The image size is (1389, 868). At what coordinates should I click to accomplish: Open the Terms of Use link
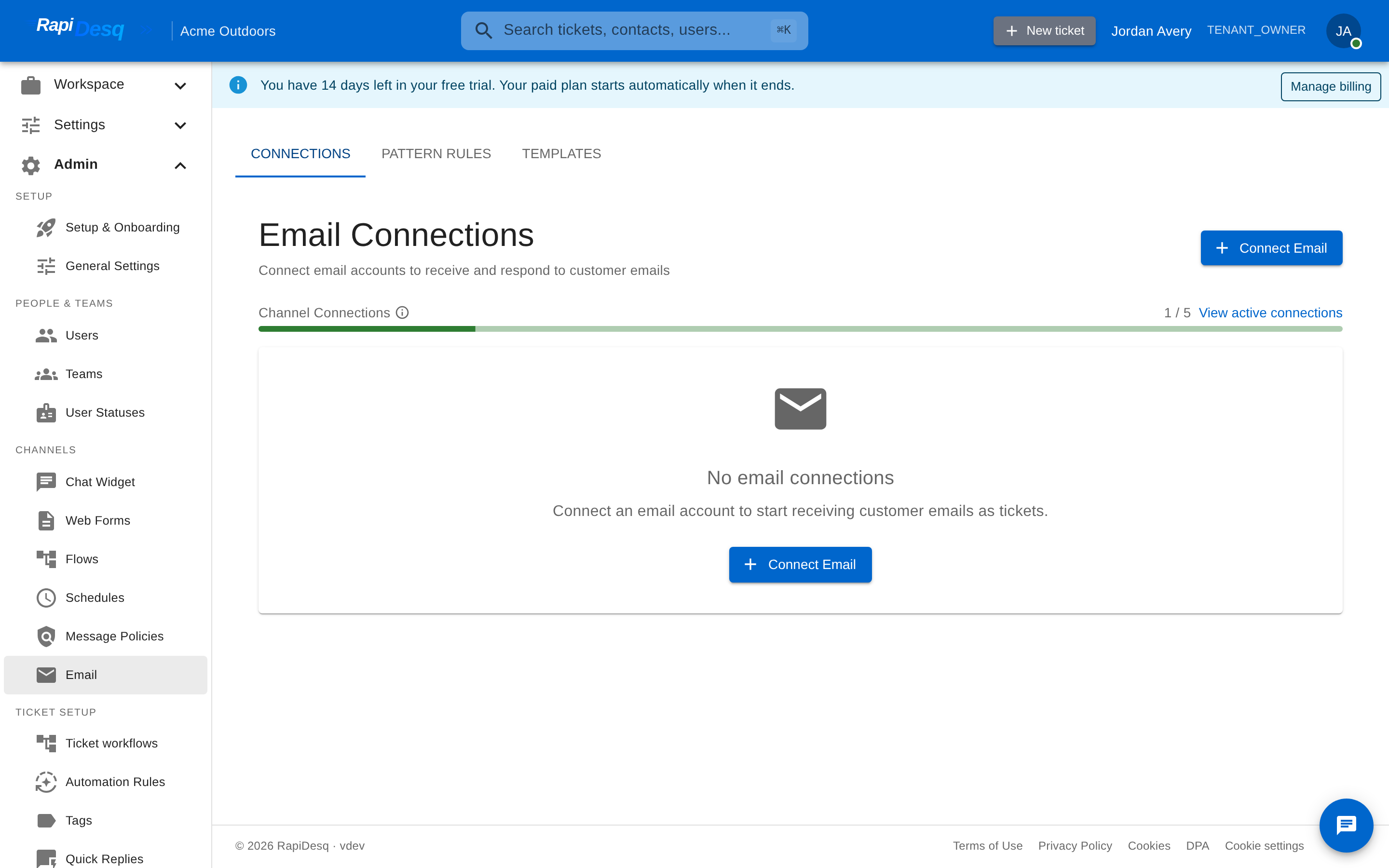[x=987, y=846]
